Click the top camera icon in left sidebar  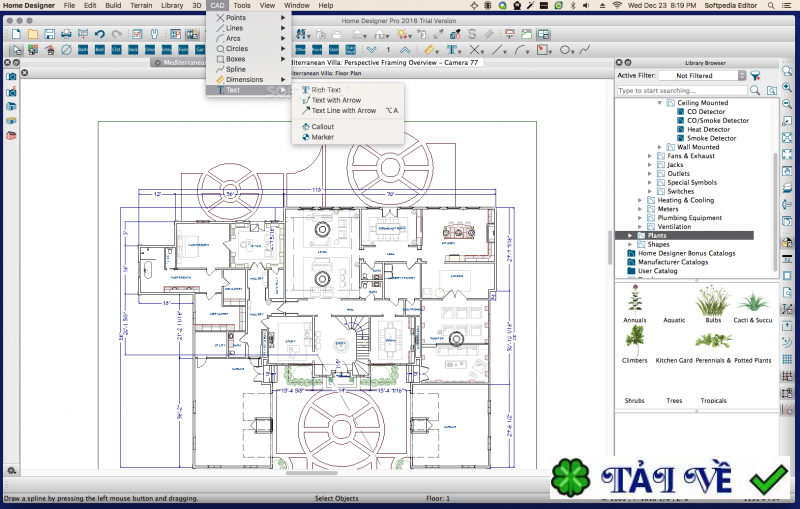11,76
